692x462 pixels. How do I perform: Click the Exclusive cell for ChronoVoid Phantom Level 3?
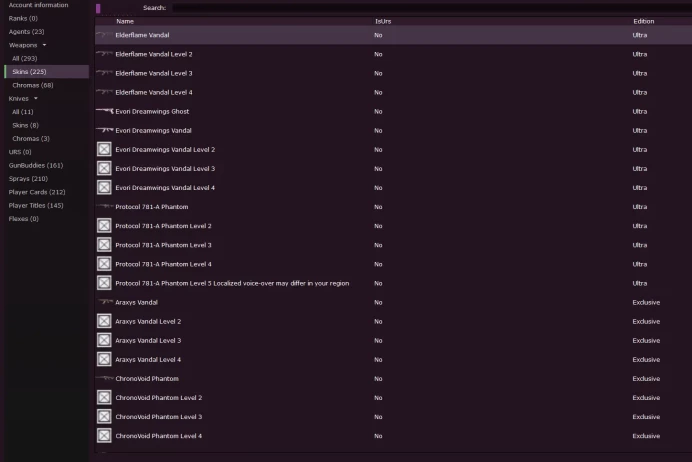click(646, 417)
